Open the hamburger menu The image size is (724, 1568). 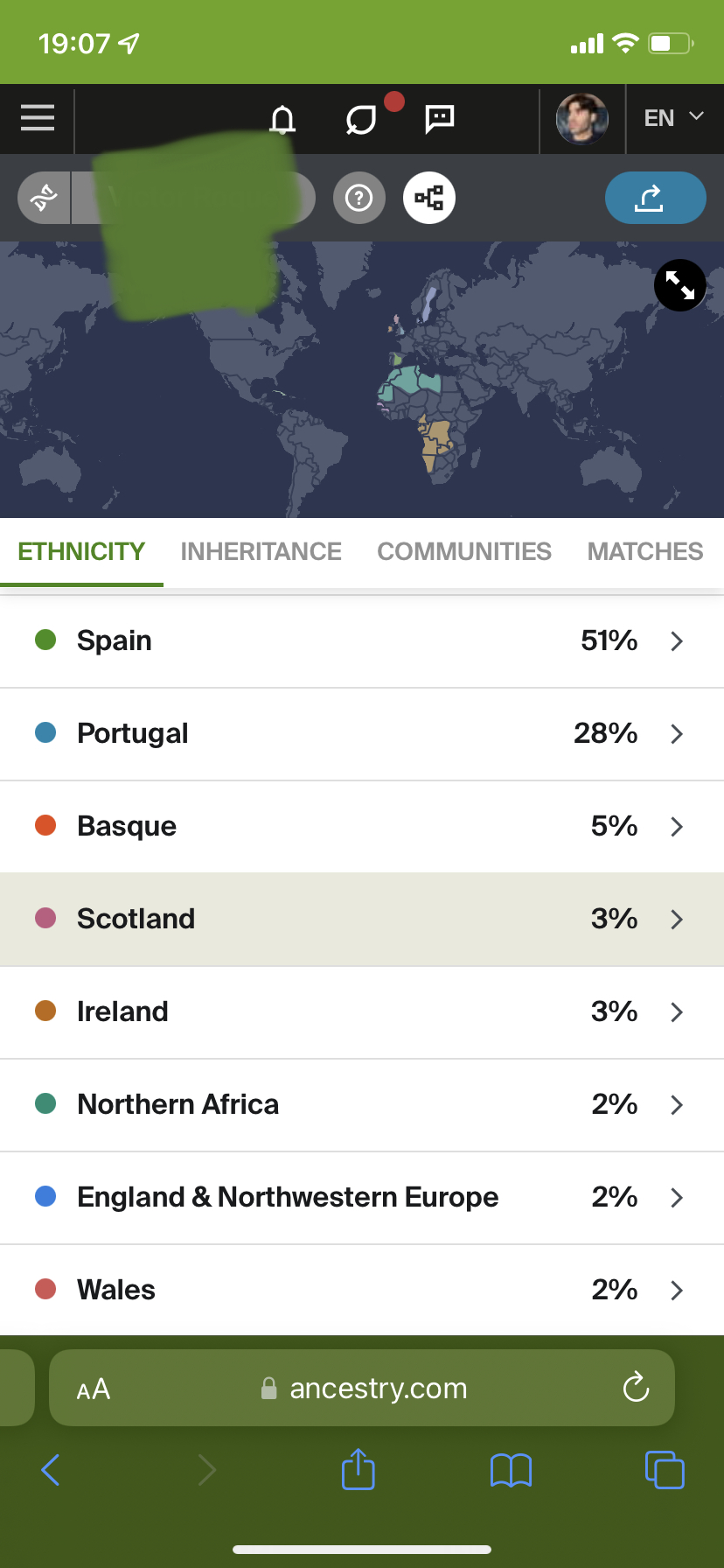[x=38, y=118]
